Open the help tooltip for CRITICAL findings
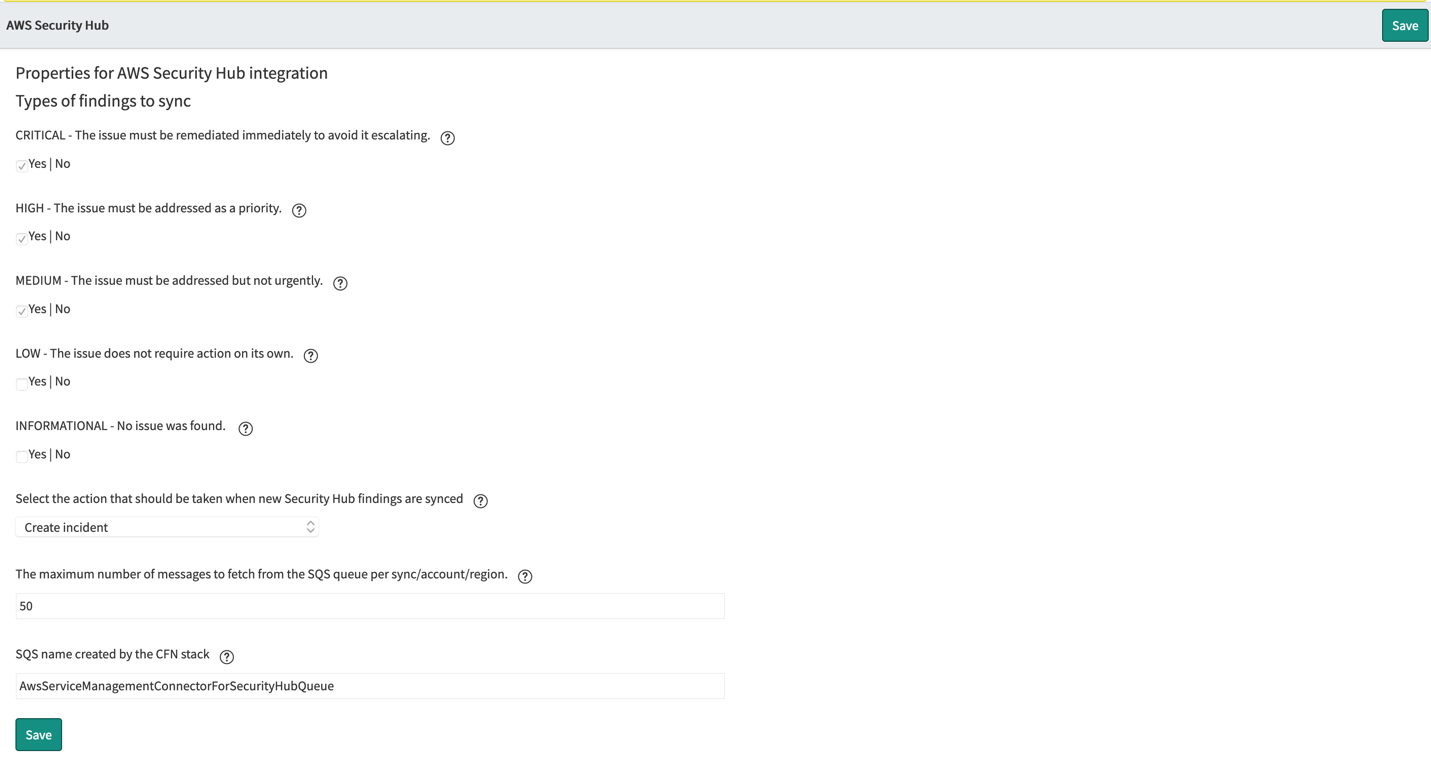The height and width of the screenshot is (767, 1431). [447, 138]
